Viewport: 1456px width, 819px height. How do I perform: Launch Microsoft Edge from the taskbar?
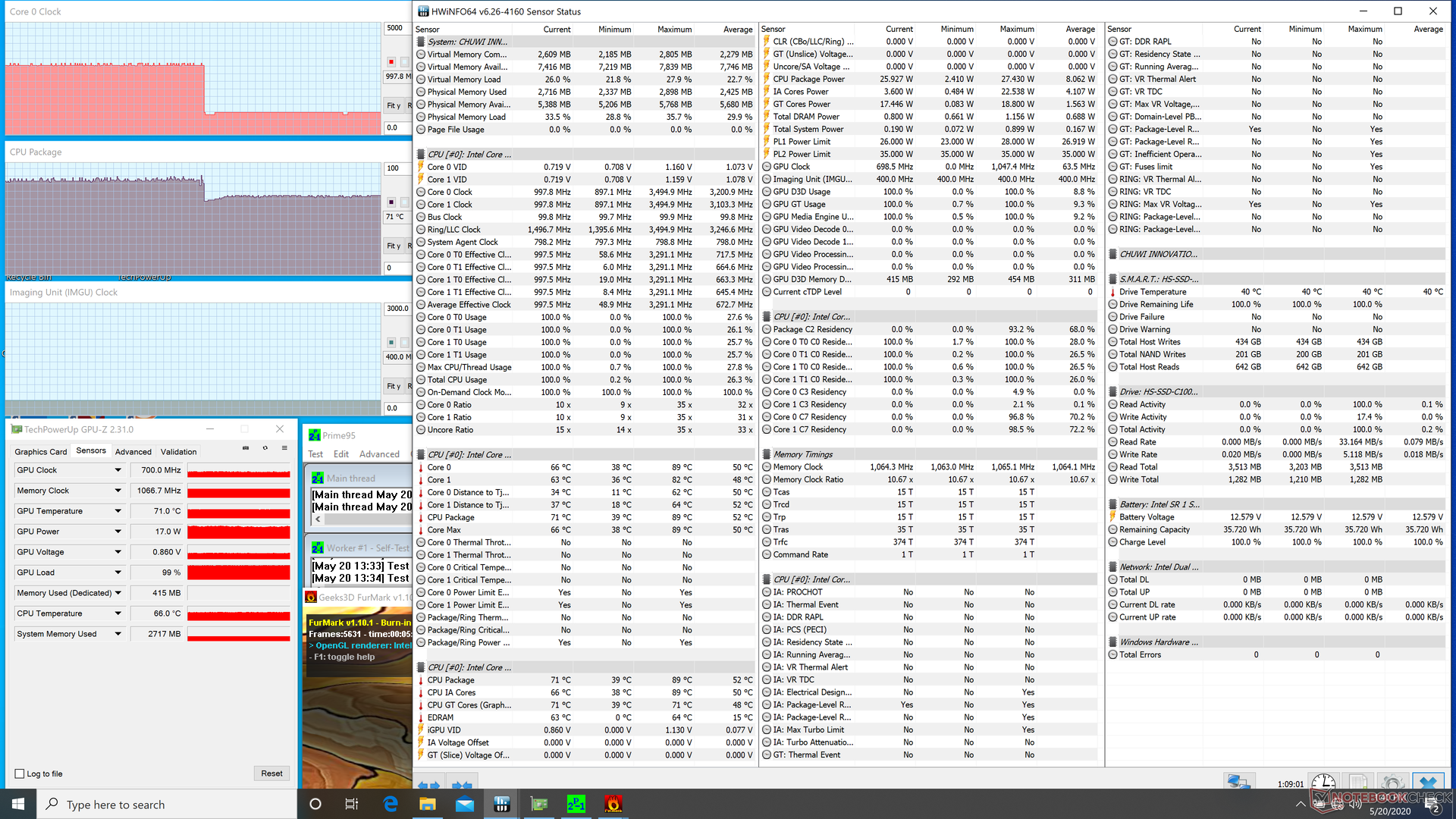[x=391, y=804]
